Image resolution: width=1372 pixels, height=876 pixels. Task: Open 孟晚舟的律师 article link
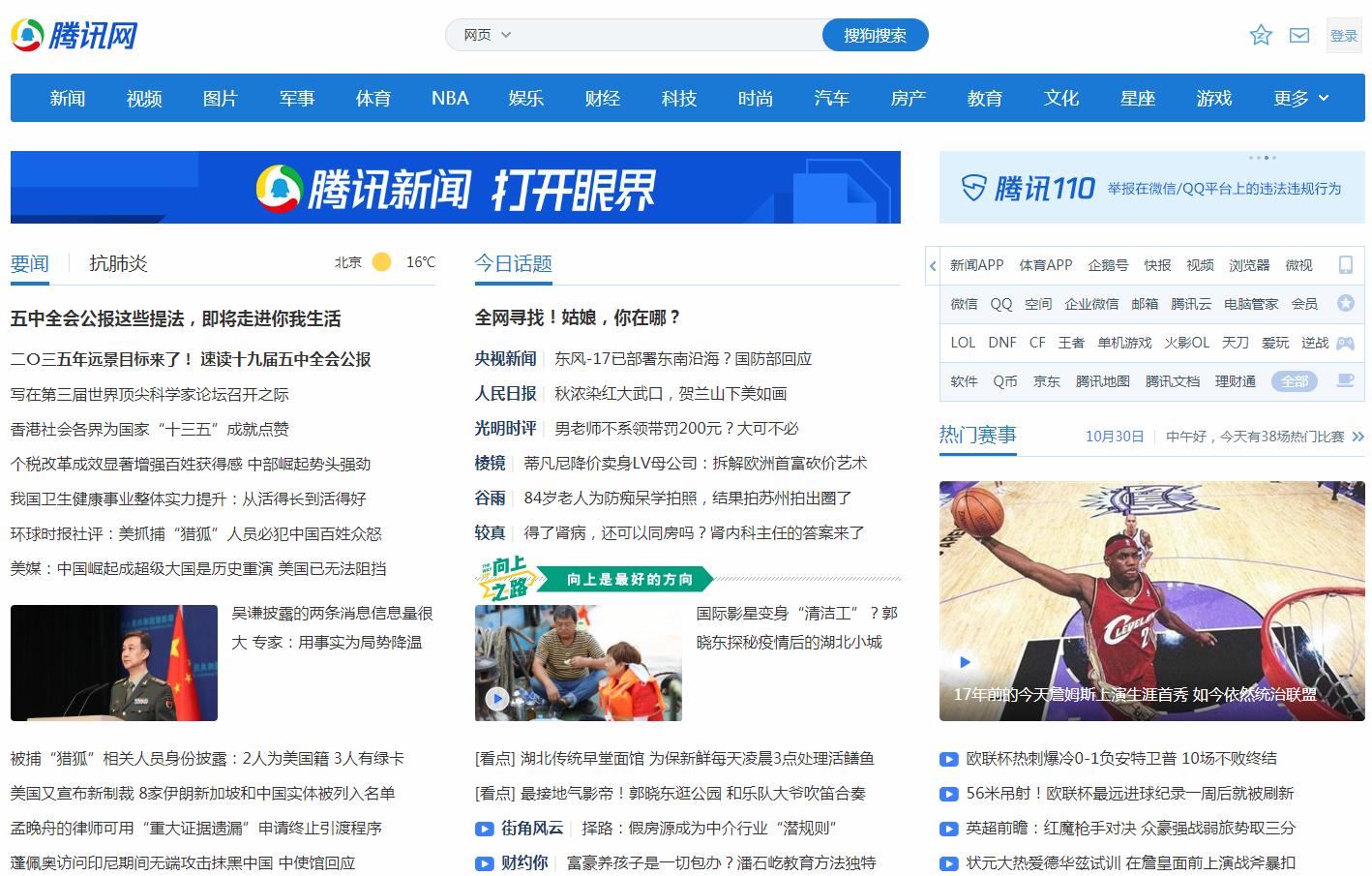click(196, 829)
